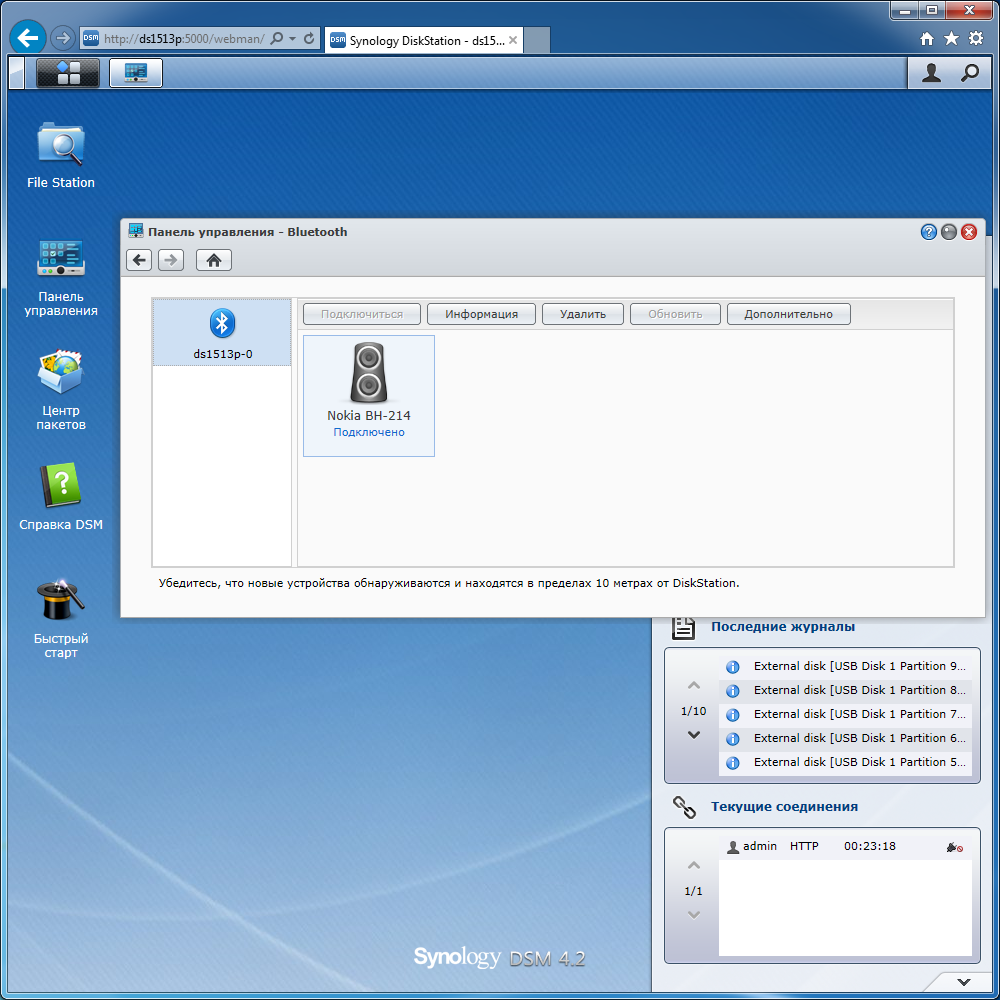Refresh the browser page

309,38
